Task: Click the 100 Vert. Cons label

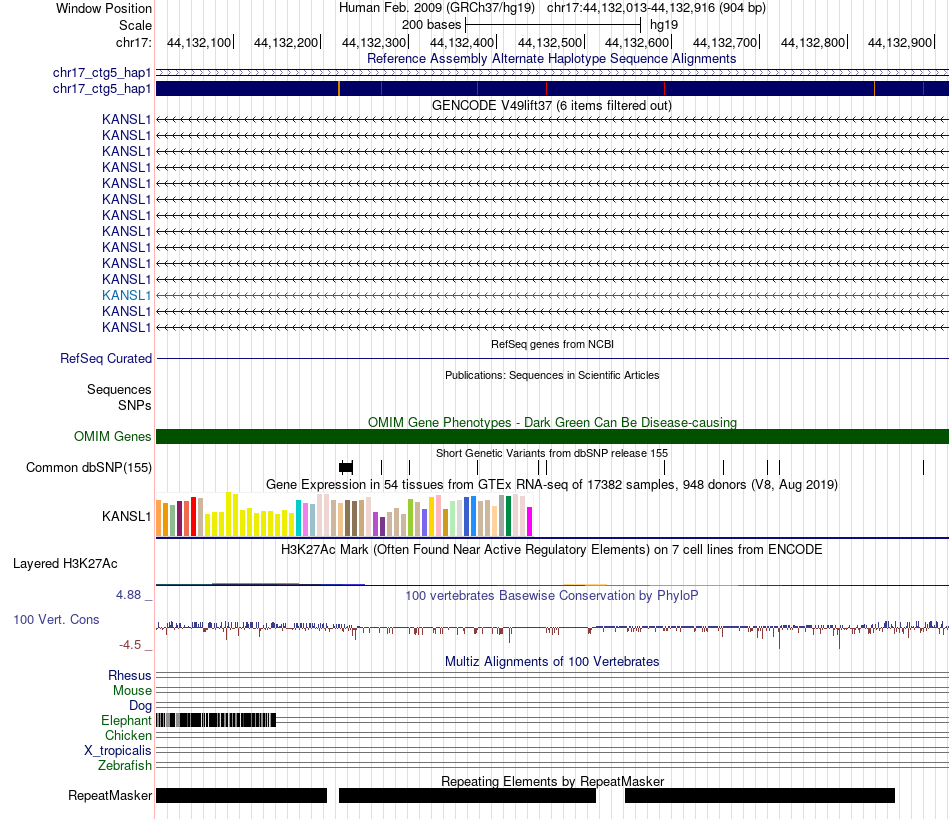Action: click(56, 620)
